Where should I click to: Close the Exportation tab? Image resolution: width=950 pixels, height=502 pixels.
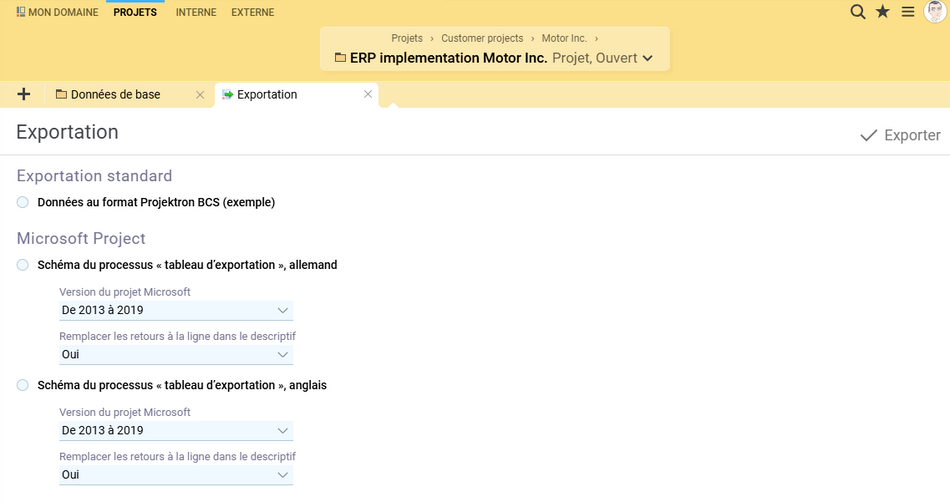[x=368, y=94]
